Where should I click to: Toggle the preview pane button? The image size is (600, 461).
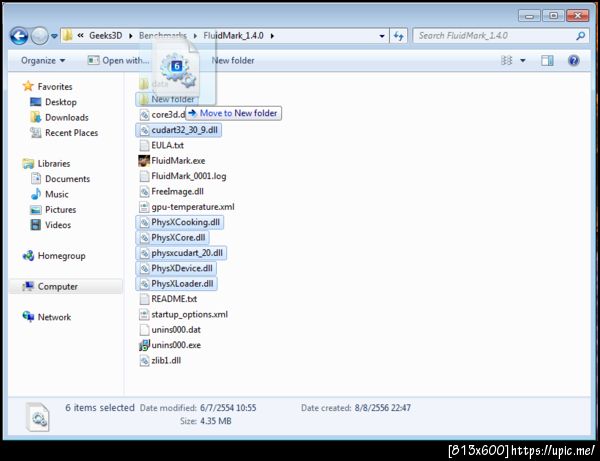tap(547, 60)
